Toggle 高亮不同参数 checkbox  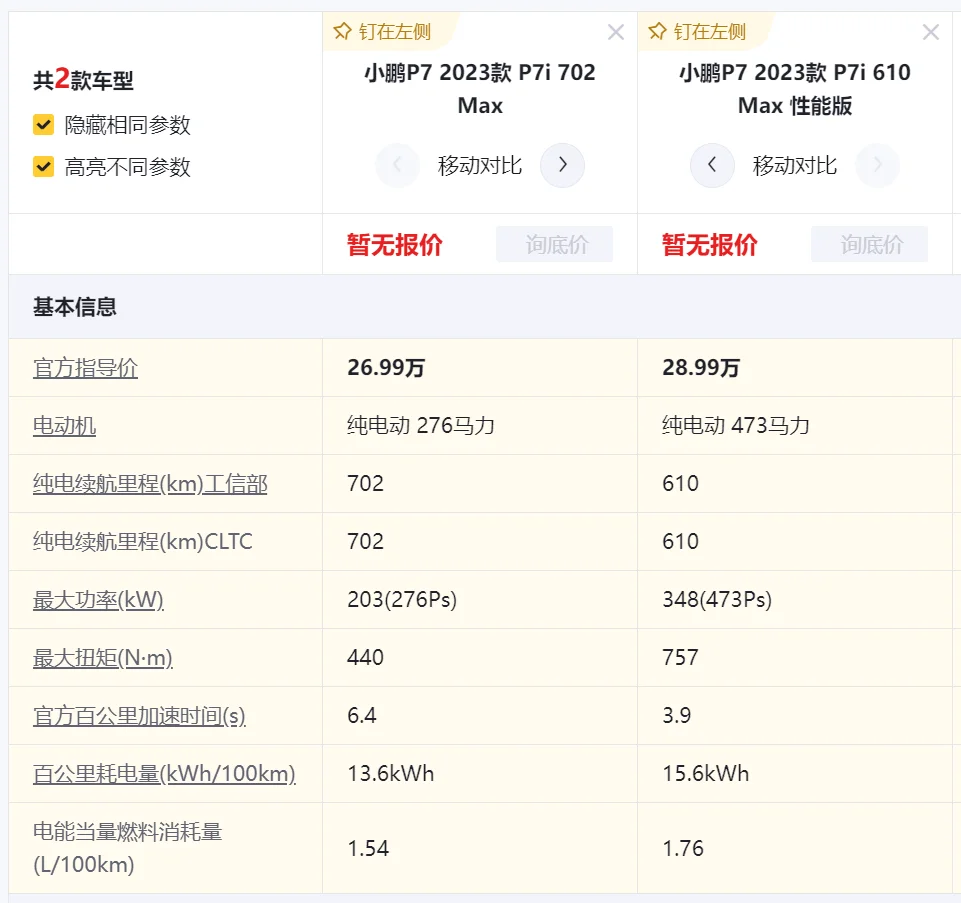[x=44, y=166]
